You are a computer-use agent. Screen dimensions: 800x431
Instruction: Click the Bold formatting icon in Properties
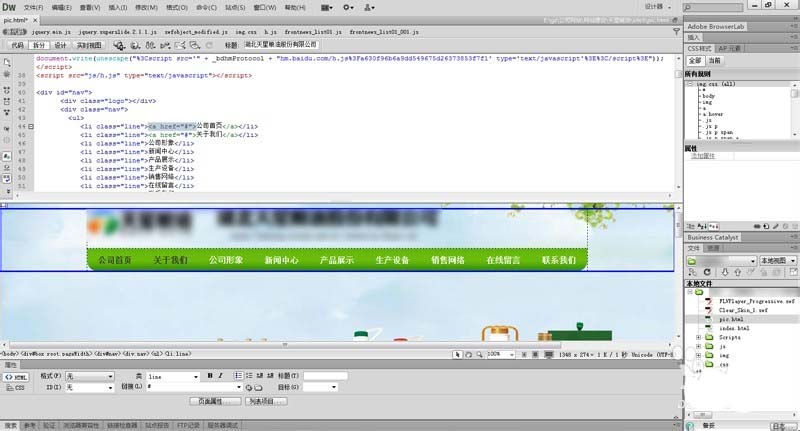[x=210, y=376]
